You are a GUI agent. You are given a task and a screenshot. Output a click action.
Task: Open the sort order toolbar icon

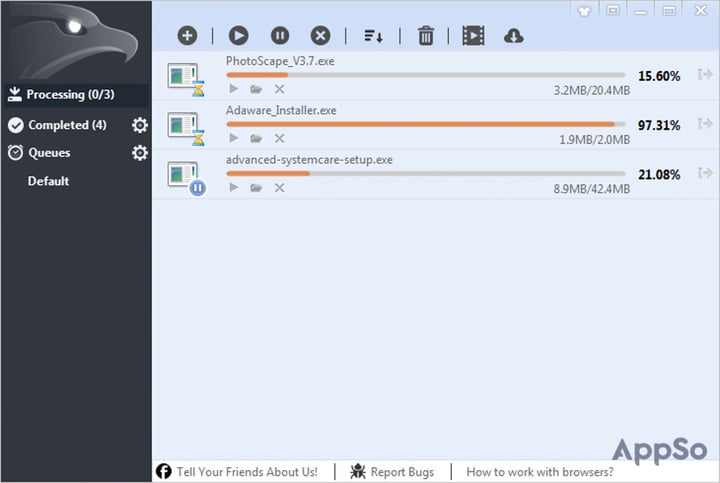click(373, 36)
